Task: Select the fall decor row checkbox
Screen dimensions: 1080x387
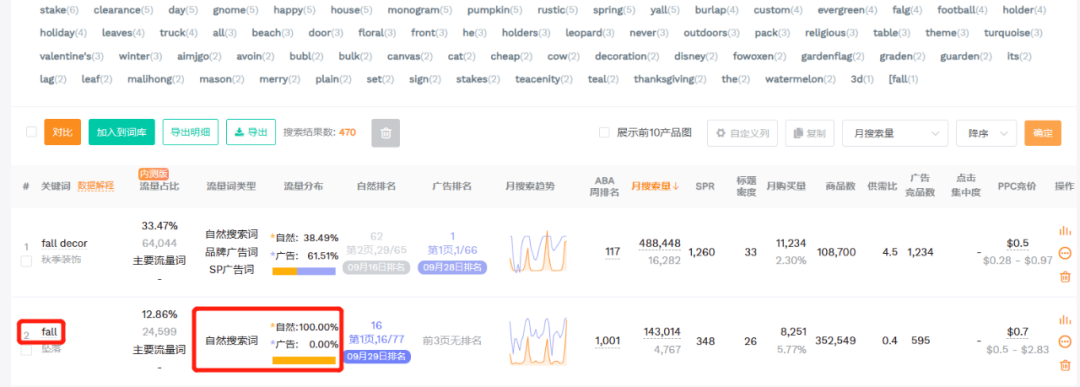Action: click(x=26, y=261)
